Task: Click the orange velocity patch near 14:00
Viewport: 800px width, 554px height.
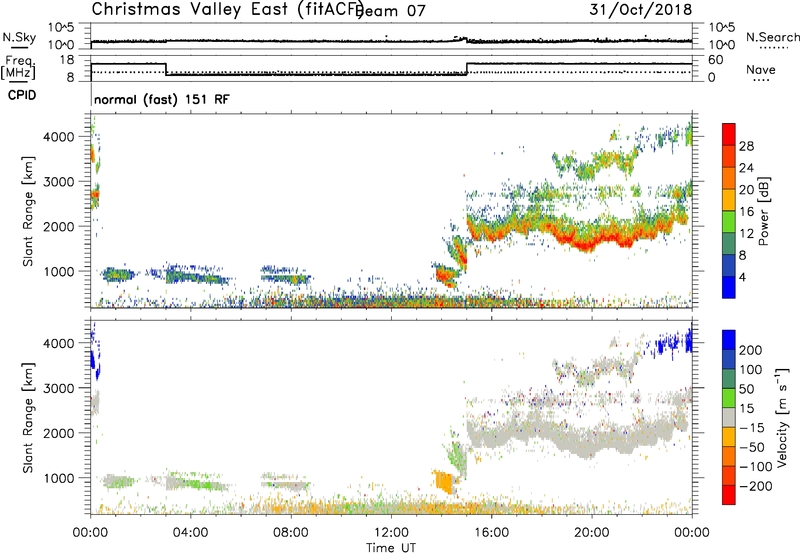Action: tap(444, 481)
